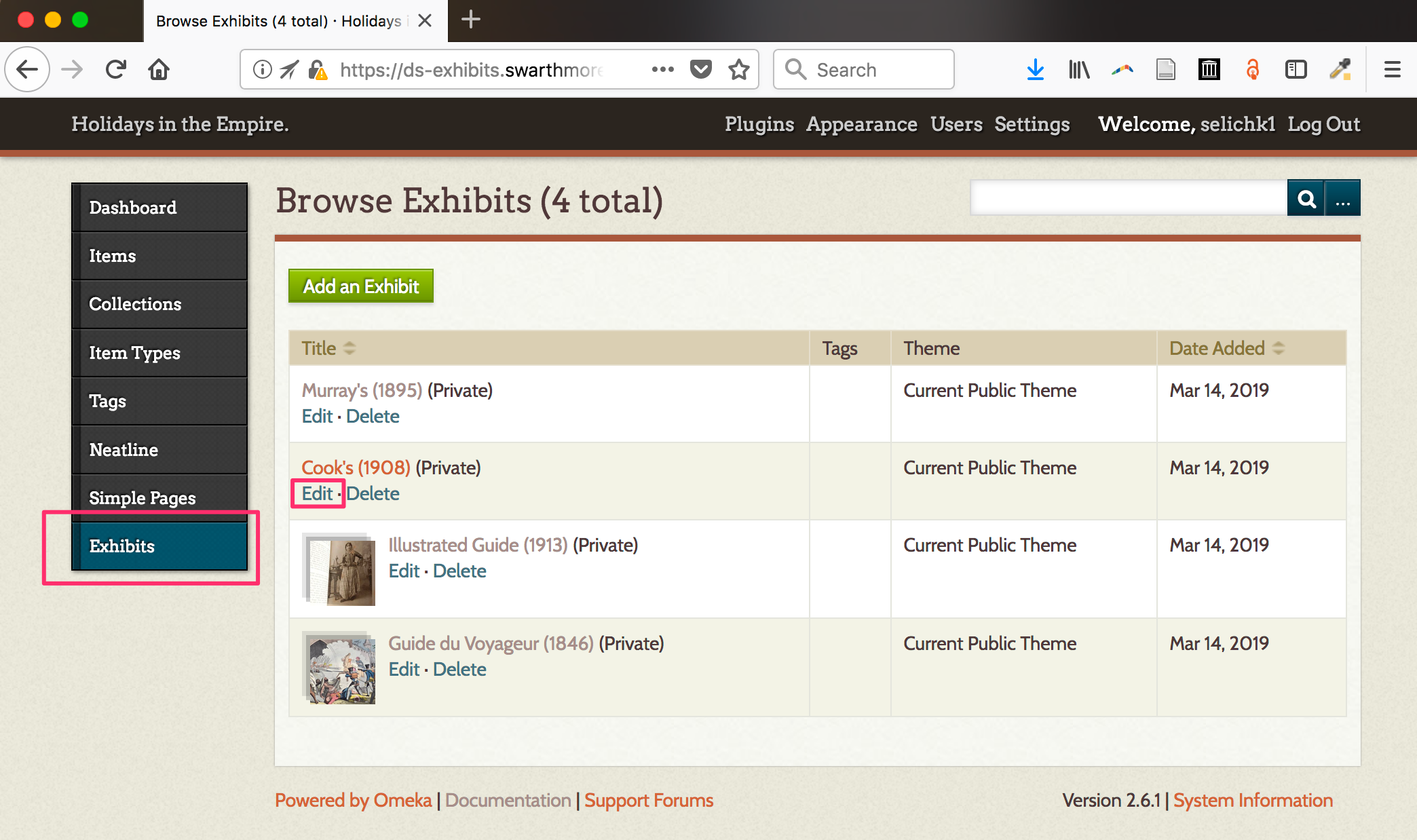This screenshot has width=1417, height=840.
Task: Open the library bookshelf icon
Action: pyautogui.click(x=1078, y=69)
